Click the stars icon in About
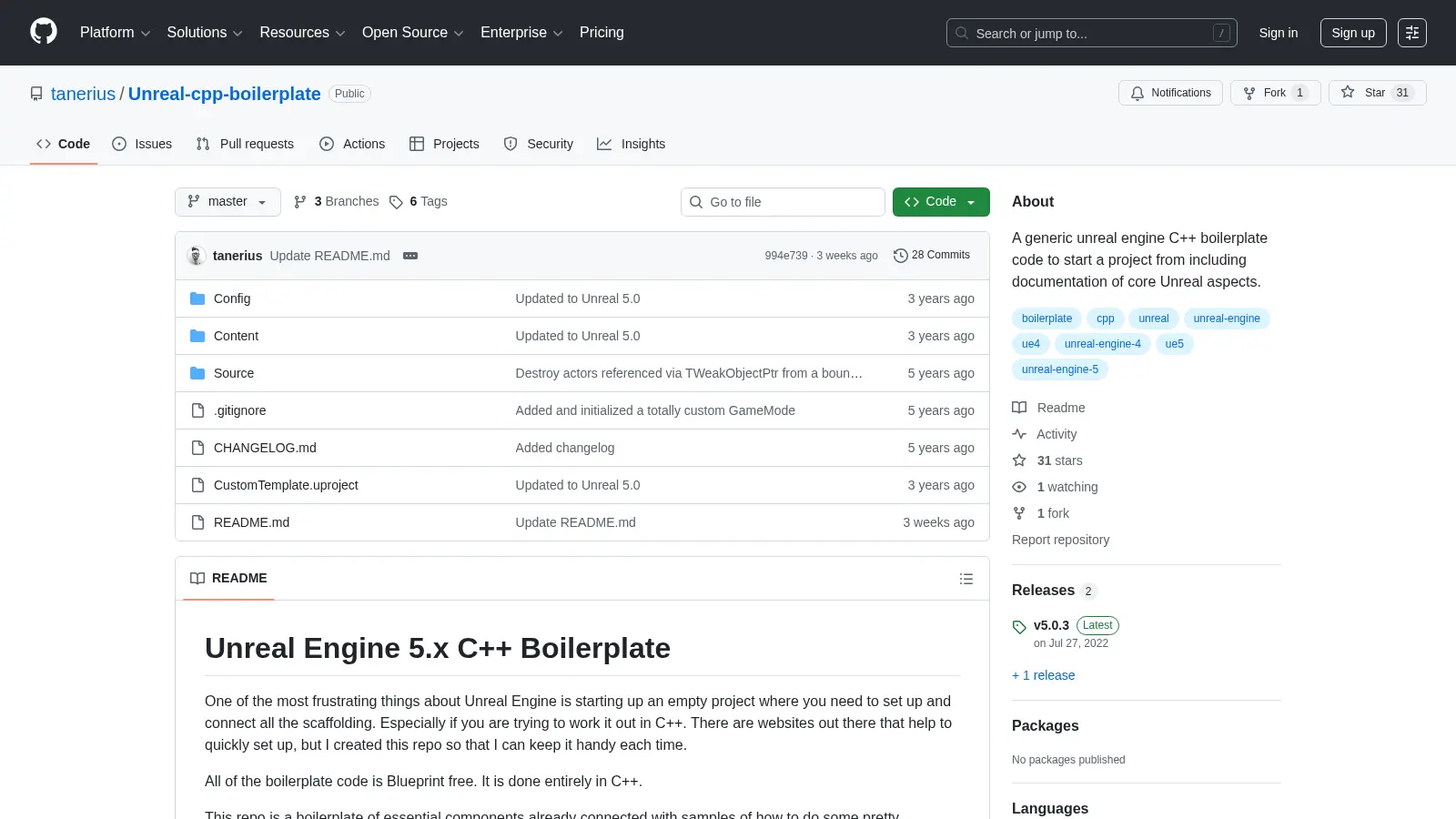The image size is (1456, 819). 1019,460
